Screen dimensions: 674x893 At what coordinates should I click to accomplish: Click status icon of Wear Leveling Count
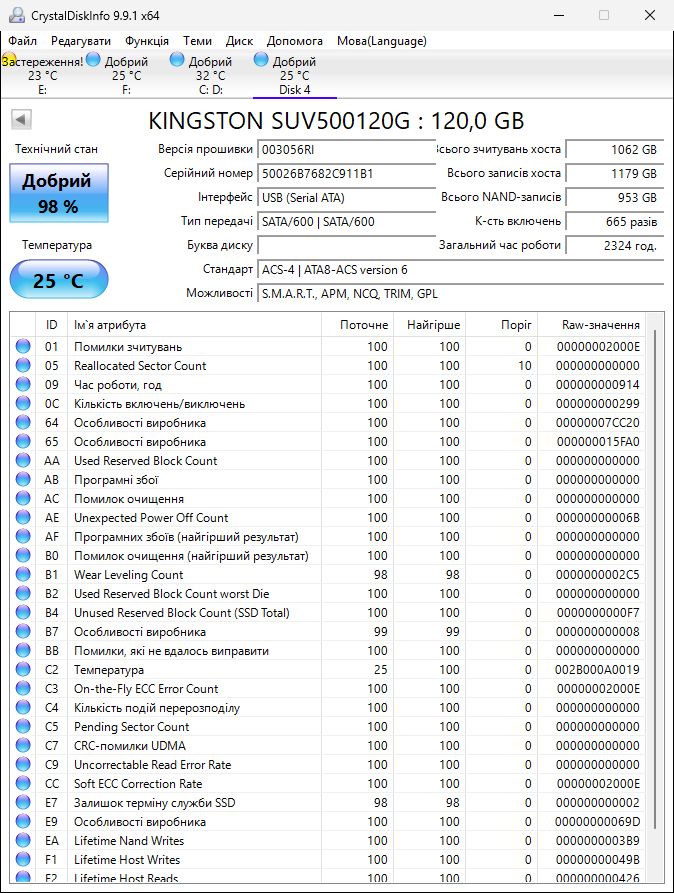click(23, 574)
